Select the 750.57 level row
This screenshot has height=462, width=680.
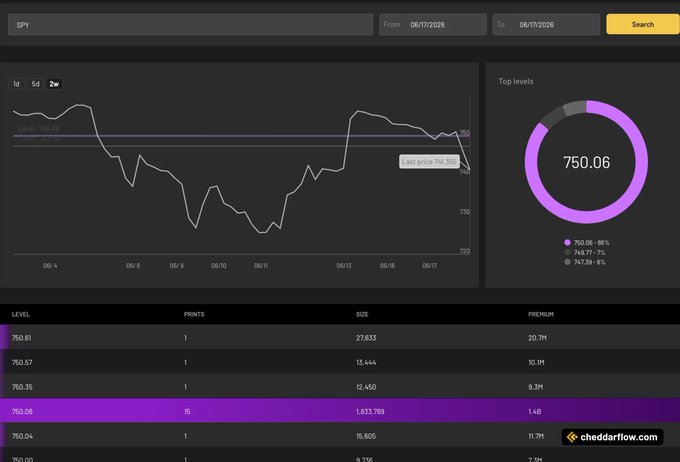(340, 362)
